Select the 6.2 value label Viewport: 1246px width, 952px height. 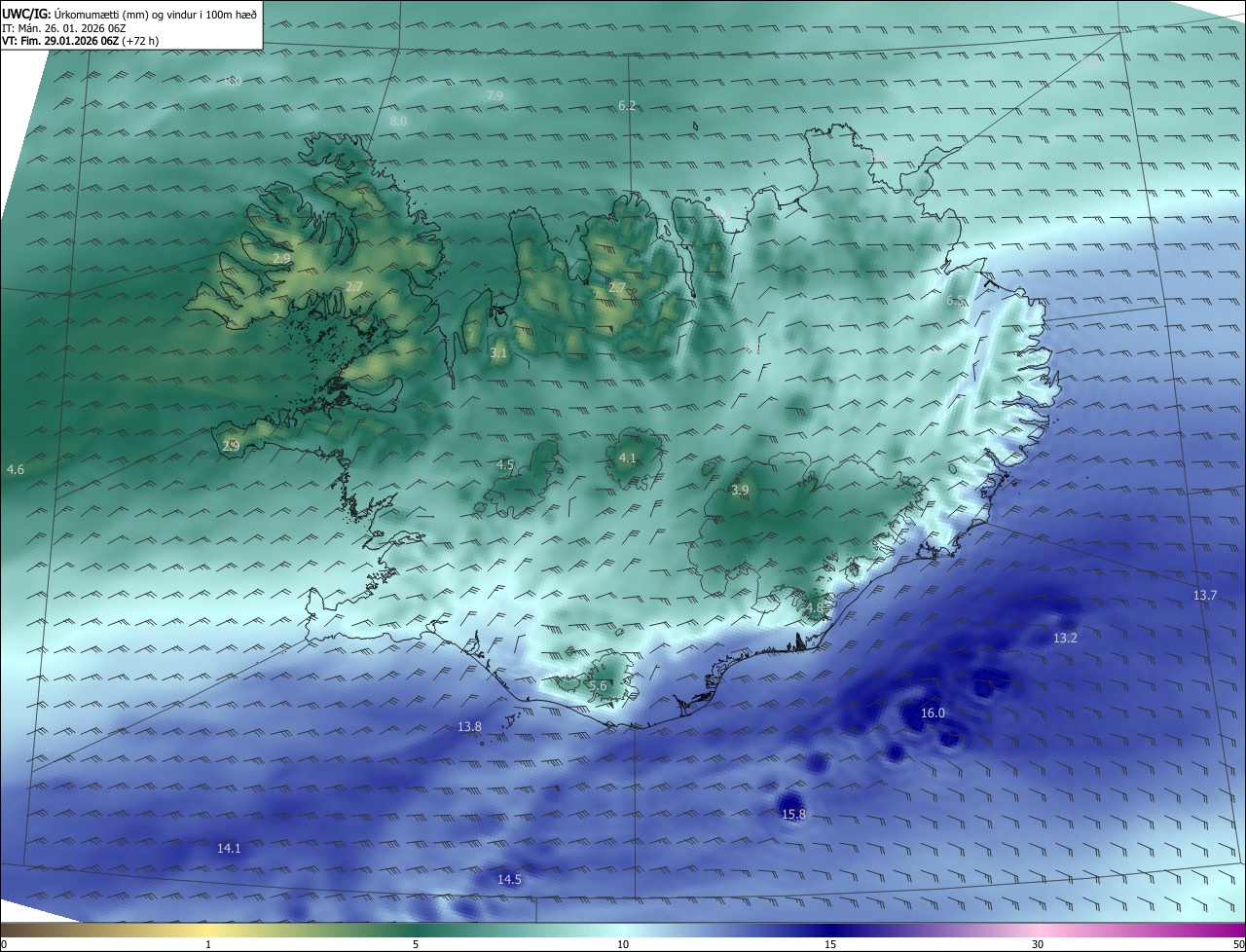(x=627, y=105)
